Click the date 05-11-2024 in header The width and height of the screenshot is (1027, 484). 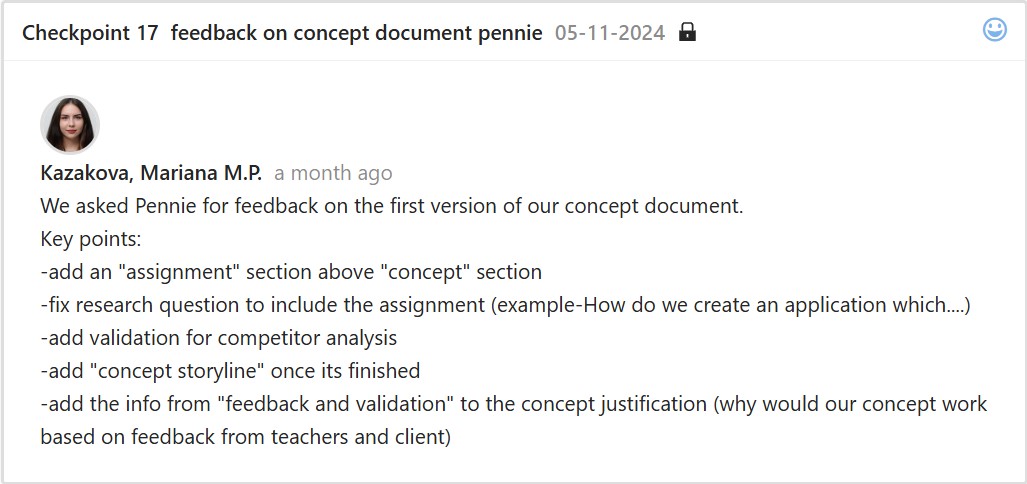click(610, 33)
